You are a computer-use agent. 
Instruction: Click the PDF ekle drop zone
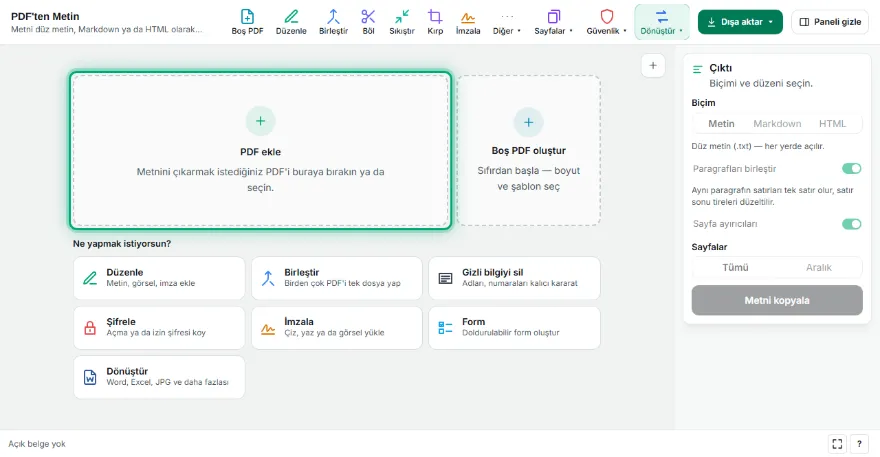[260, 150]
